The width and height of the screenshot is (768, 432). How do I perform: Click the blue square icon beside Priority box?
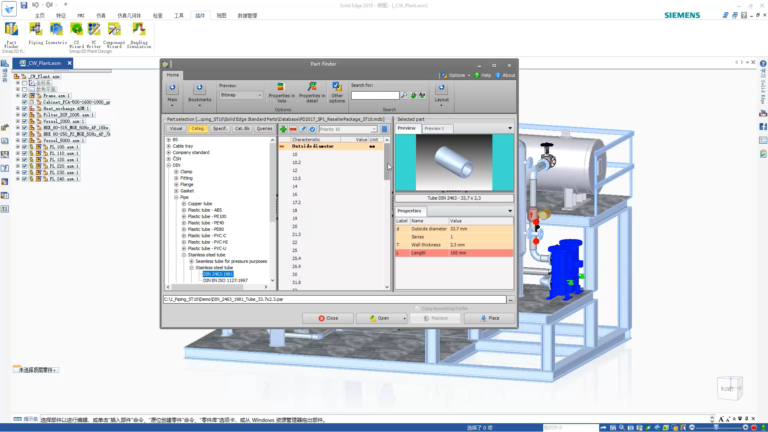pos(384,129)
